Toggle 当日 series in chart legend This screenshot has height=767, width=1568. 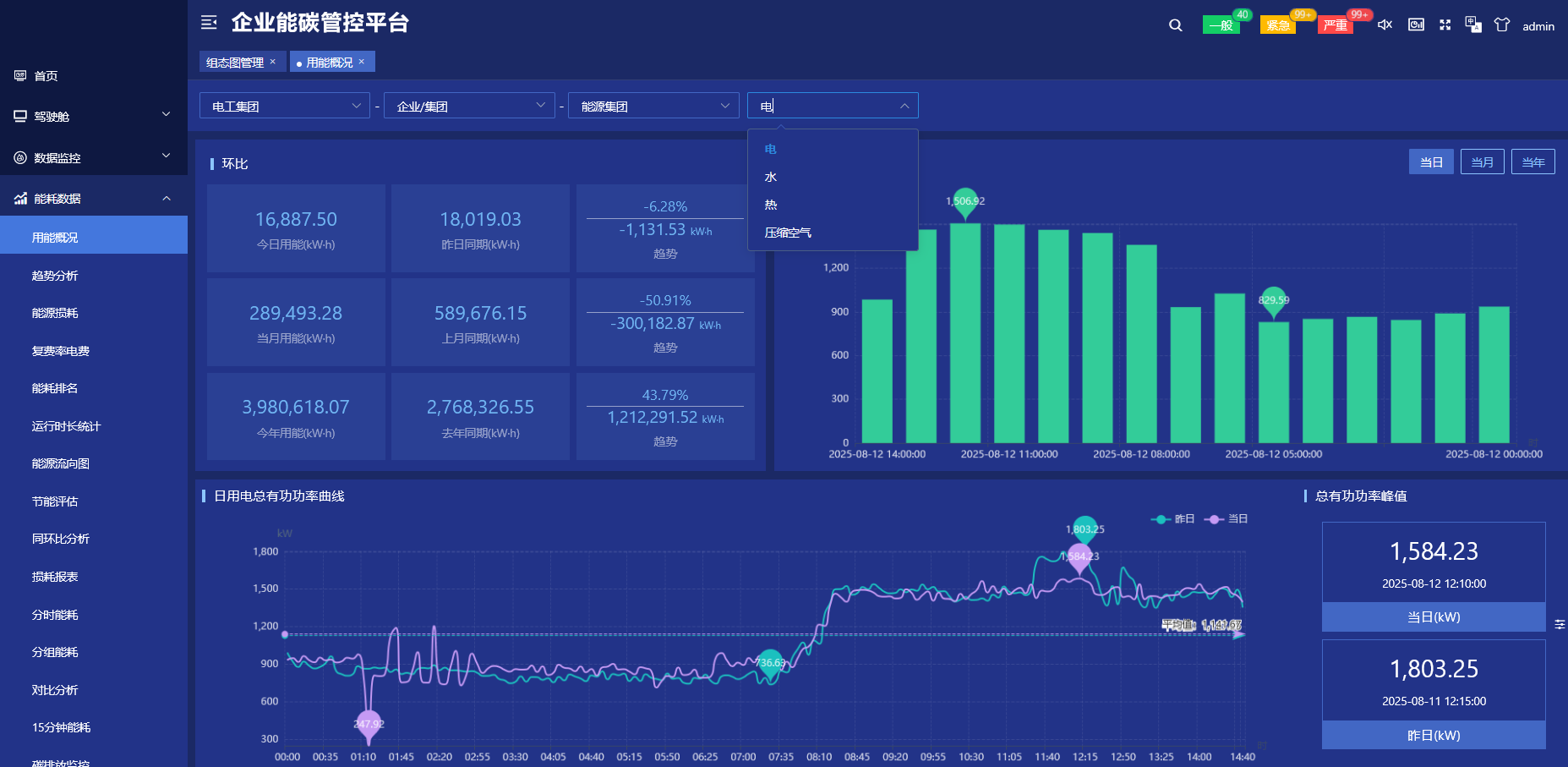click(x=1227, y=519)
